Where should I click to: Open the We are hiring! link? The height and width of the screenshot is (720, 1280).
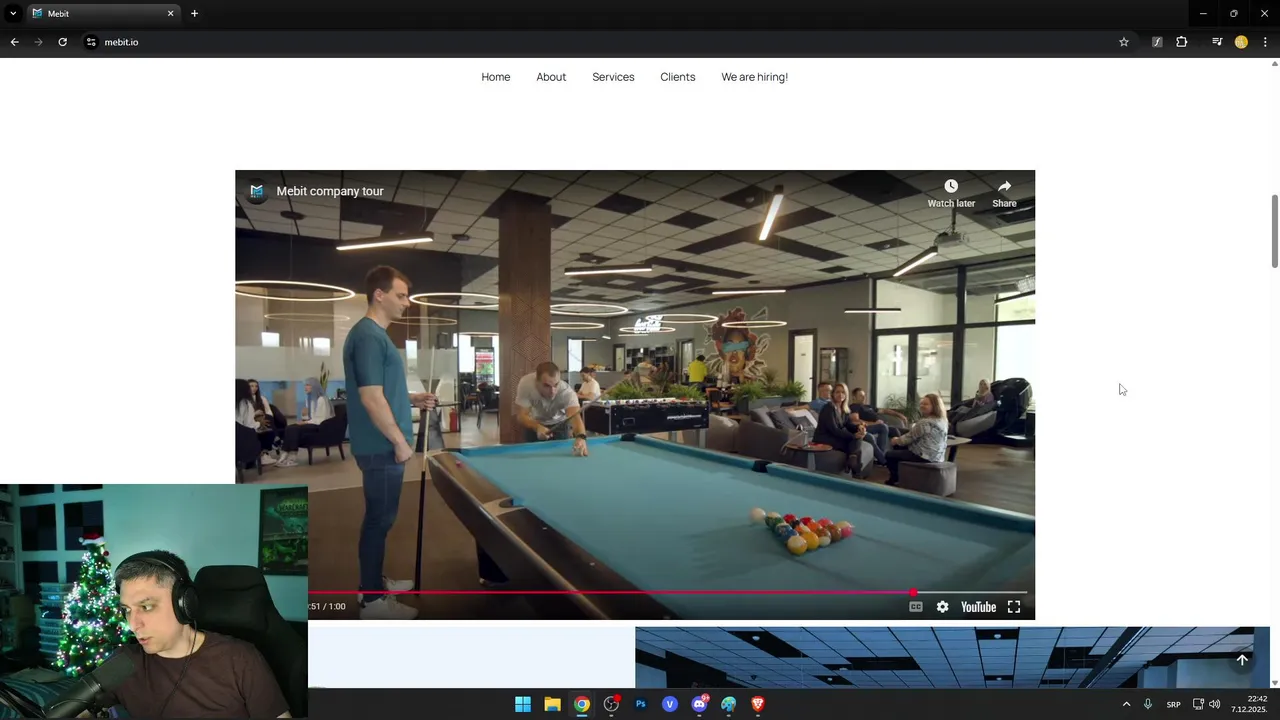coord(755,77)
